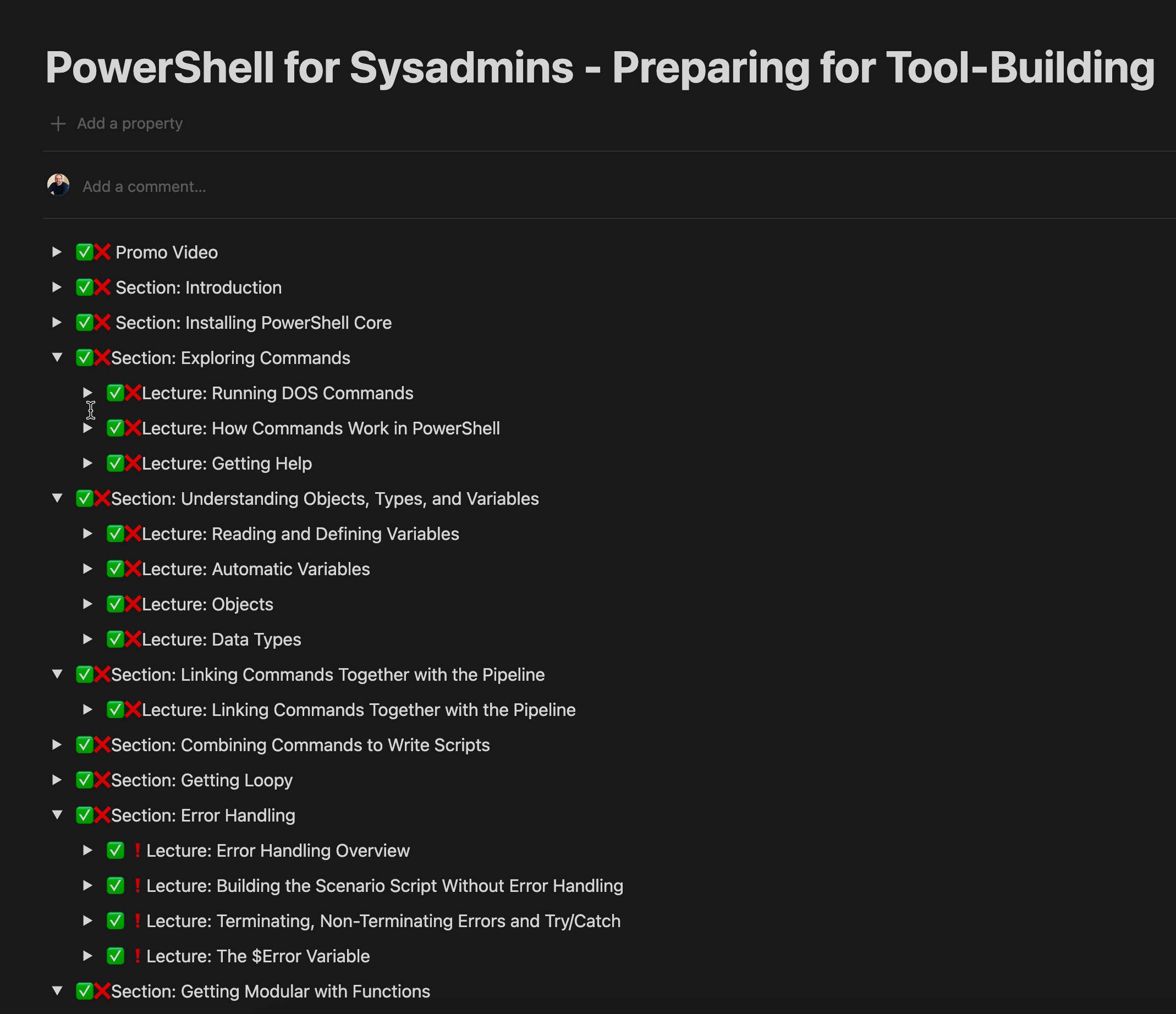This screenshot has width=1176, height=1014.
Task: Click green checkmark emoji on Promo Video
Action: (x=85, y=252)
